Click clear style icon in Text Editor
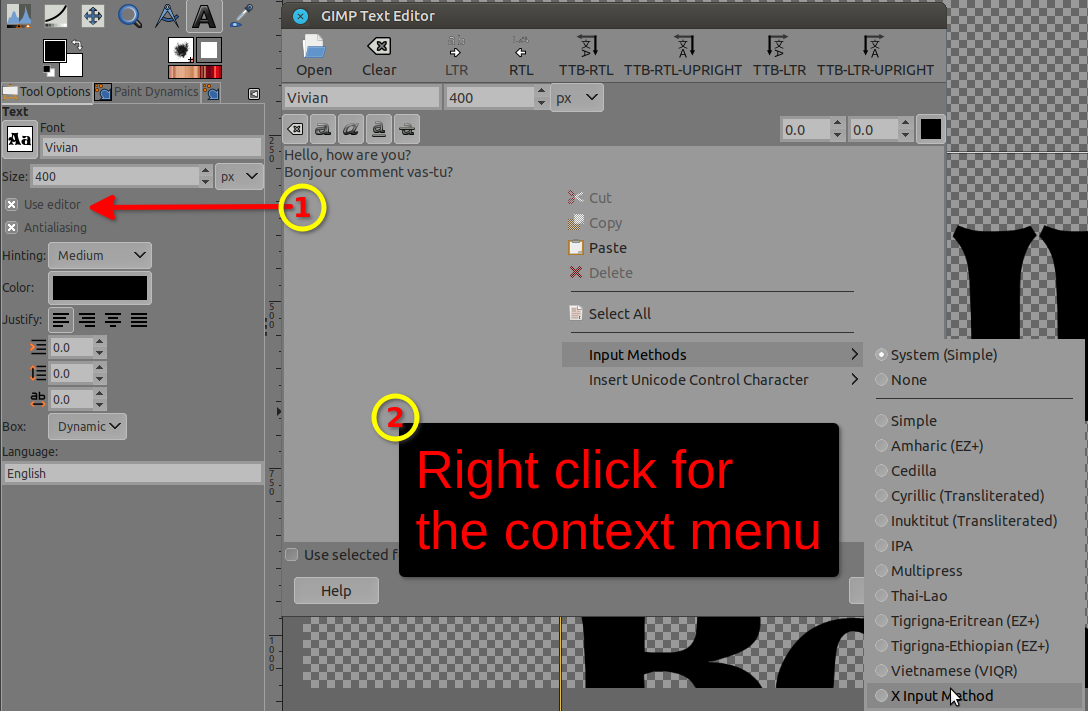This screenshot has width=1088, height=711. pyautogui.click(x=296, y=129)
